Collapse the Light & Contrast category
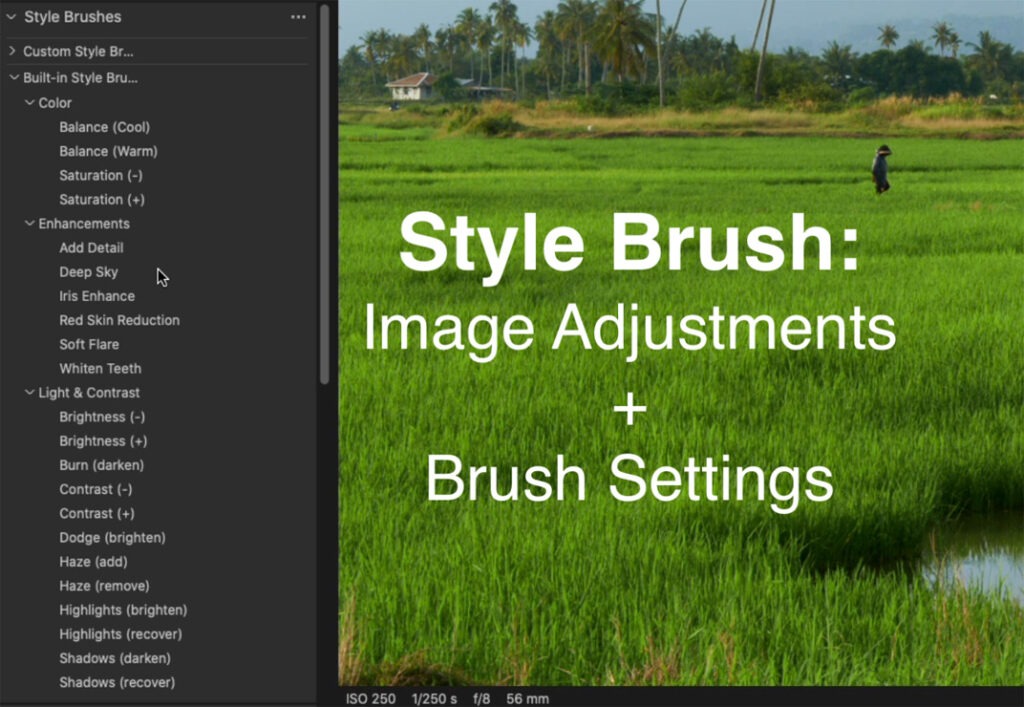The image size is (1024, 707). tap(28, 392)
